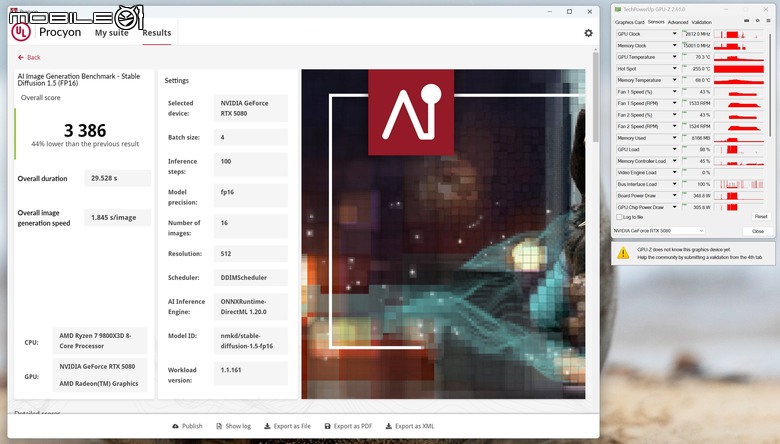The height and width of the screenshot is (444, 780).
Task: Click the benchmark preview image
Action: 443,234
